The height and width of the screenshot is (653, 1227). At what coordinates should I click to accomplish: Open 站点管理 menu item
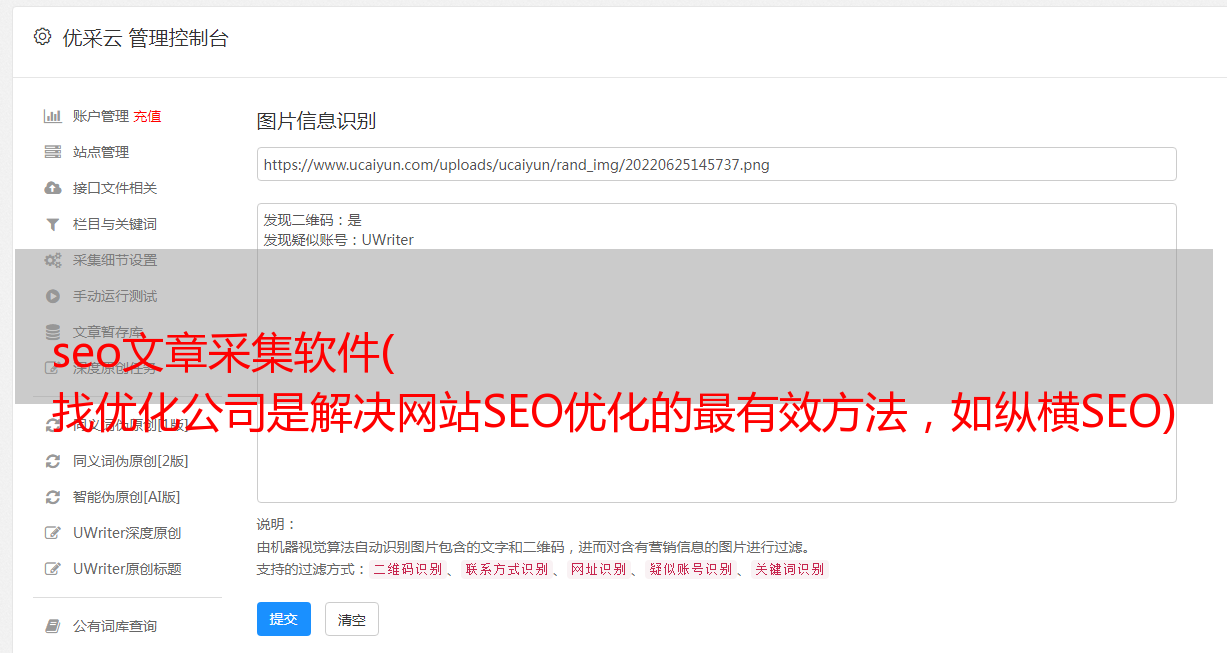click(101, 152)
